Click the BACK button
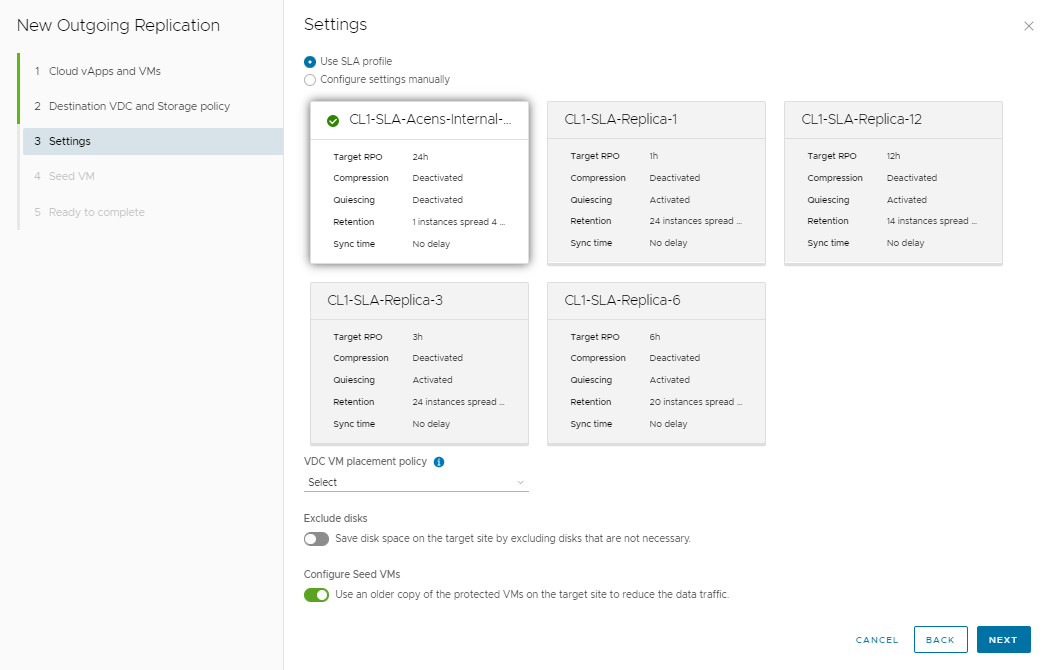The image size is (1048, 670). pyautogui.click(x=940, y=640)
